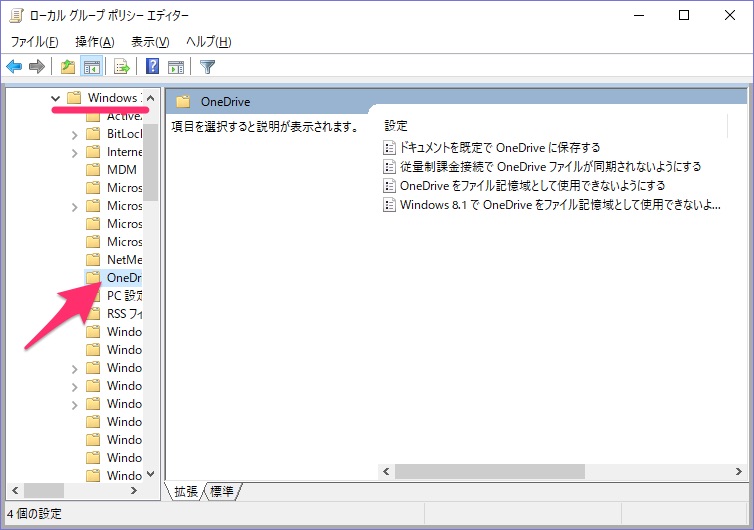Click tree pane scroll up arrow

[x=151, y=98]
